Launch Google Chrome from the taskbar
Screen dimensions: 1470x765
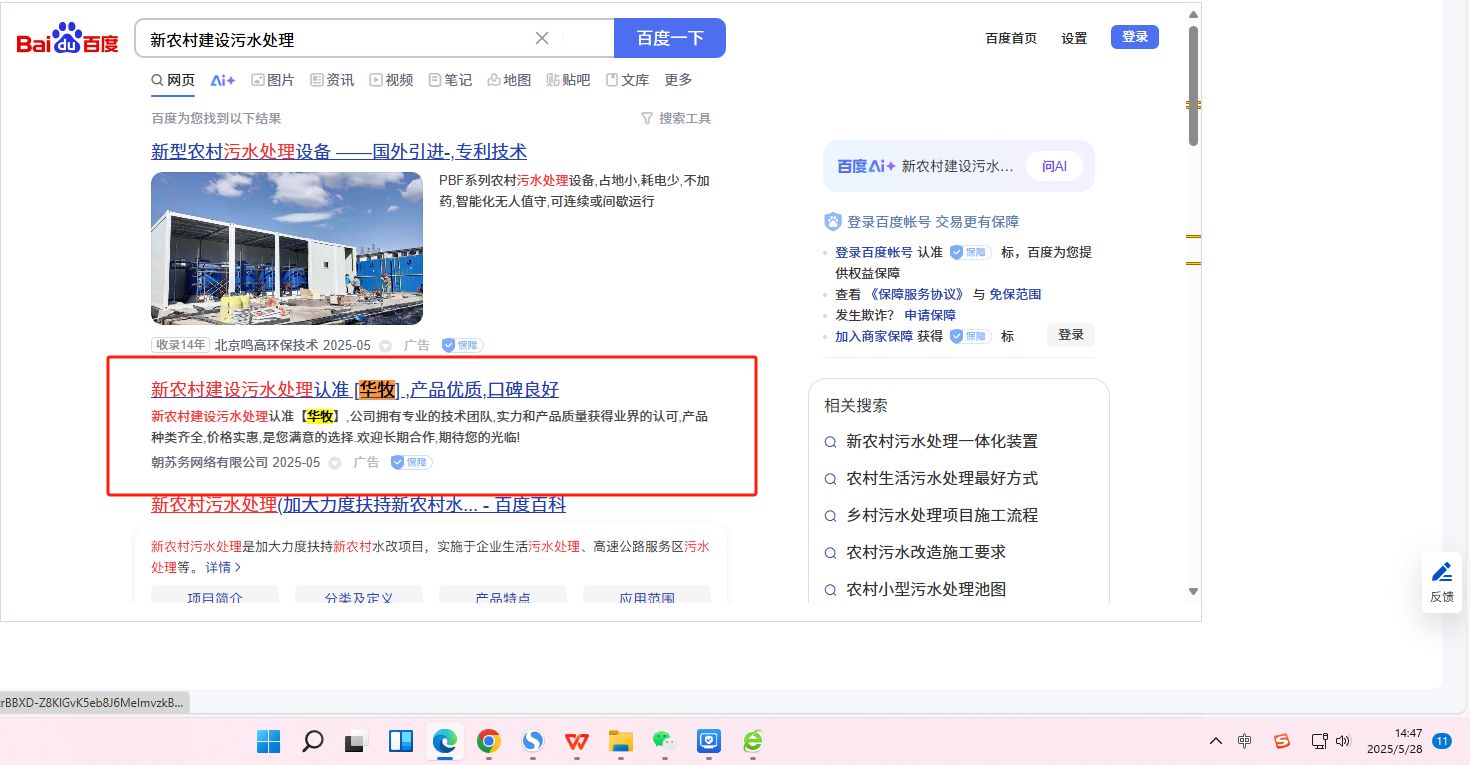(489, 741)
